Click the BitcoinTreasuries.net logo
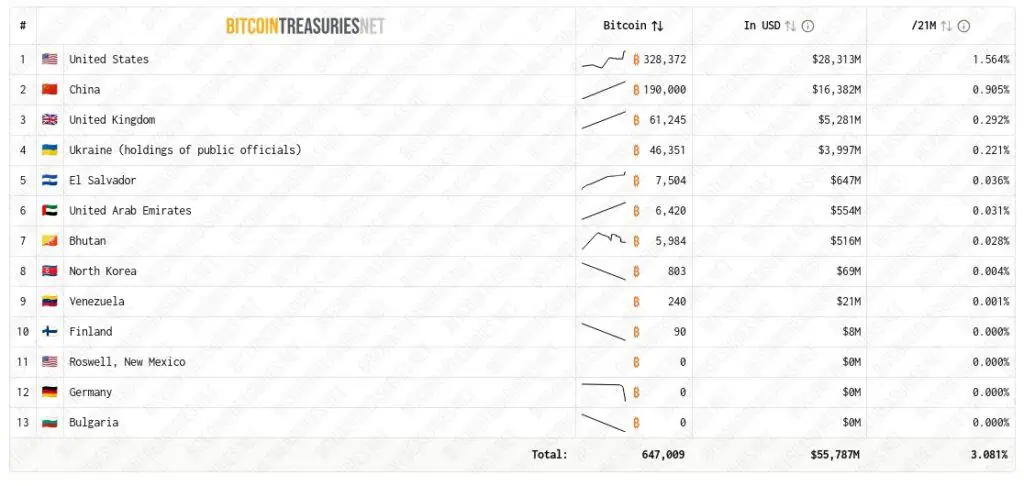Screen dimensions: 1024x486 click(305, 26)
